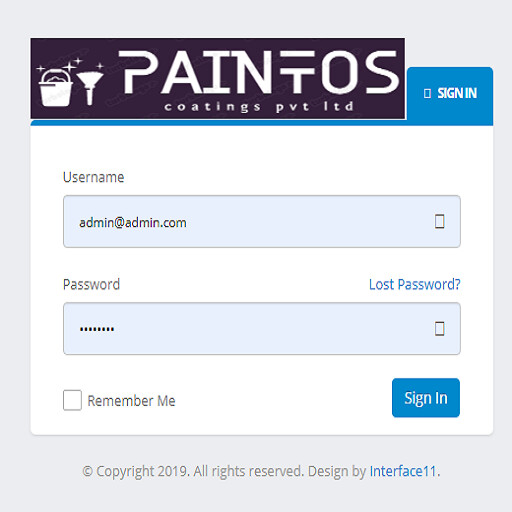The image size is (512, 512).
Task: Open the Interface11 designer link
Action: pyautogui.click(x=403, y=471)
